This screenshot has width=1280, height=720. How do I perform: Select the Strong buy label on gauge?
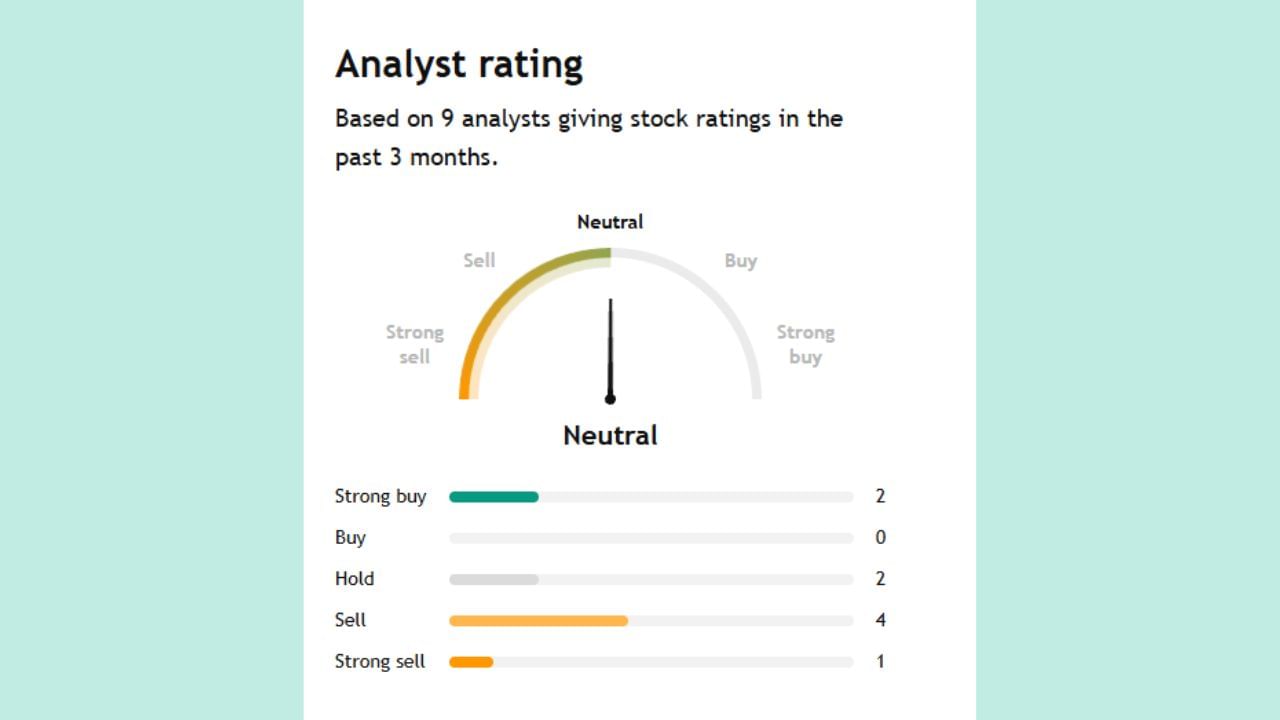pos(805,344)
